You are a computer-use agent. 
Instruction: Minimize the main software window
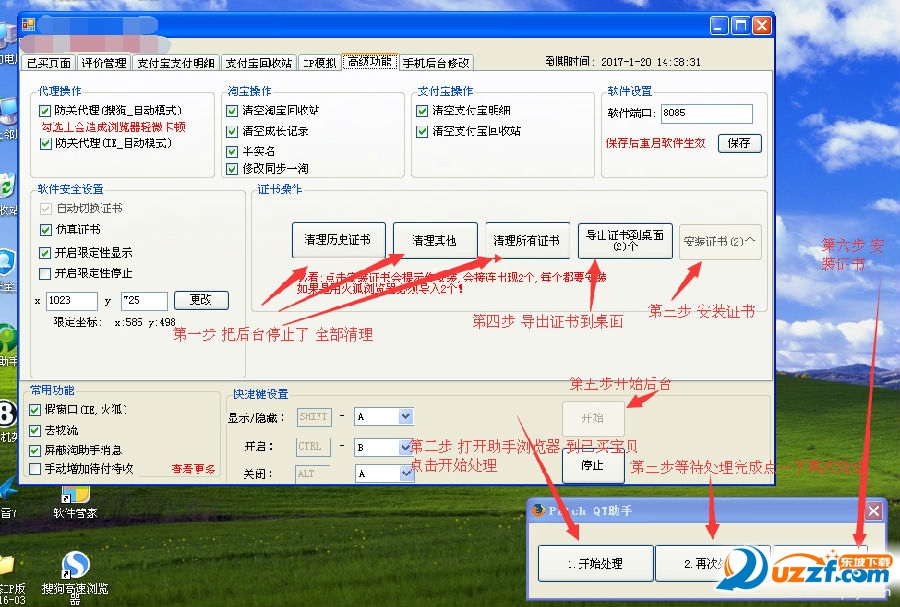tap(719, 25)
